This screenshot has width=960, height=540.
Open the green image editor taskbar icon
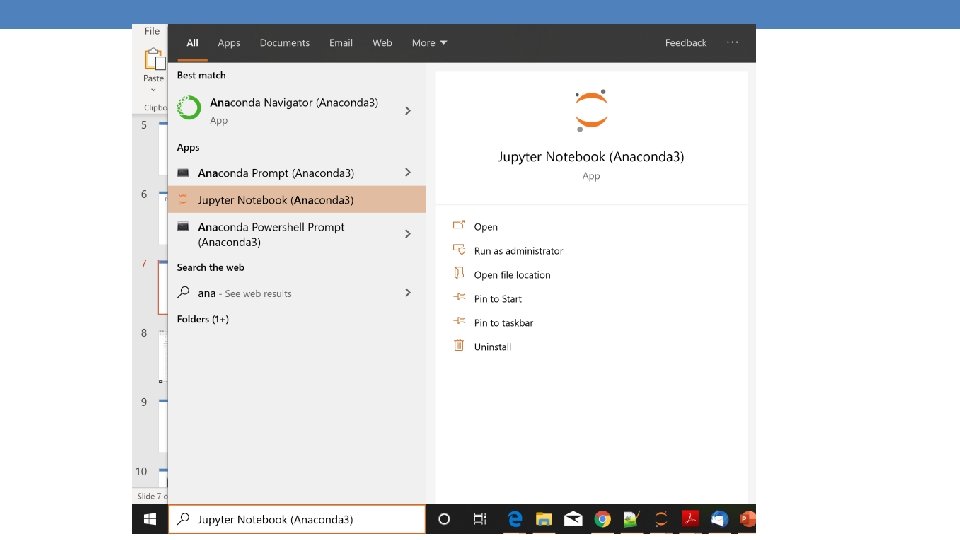[x=631, y=519]
